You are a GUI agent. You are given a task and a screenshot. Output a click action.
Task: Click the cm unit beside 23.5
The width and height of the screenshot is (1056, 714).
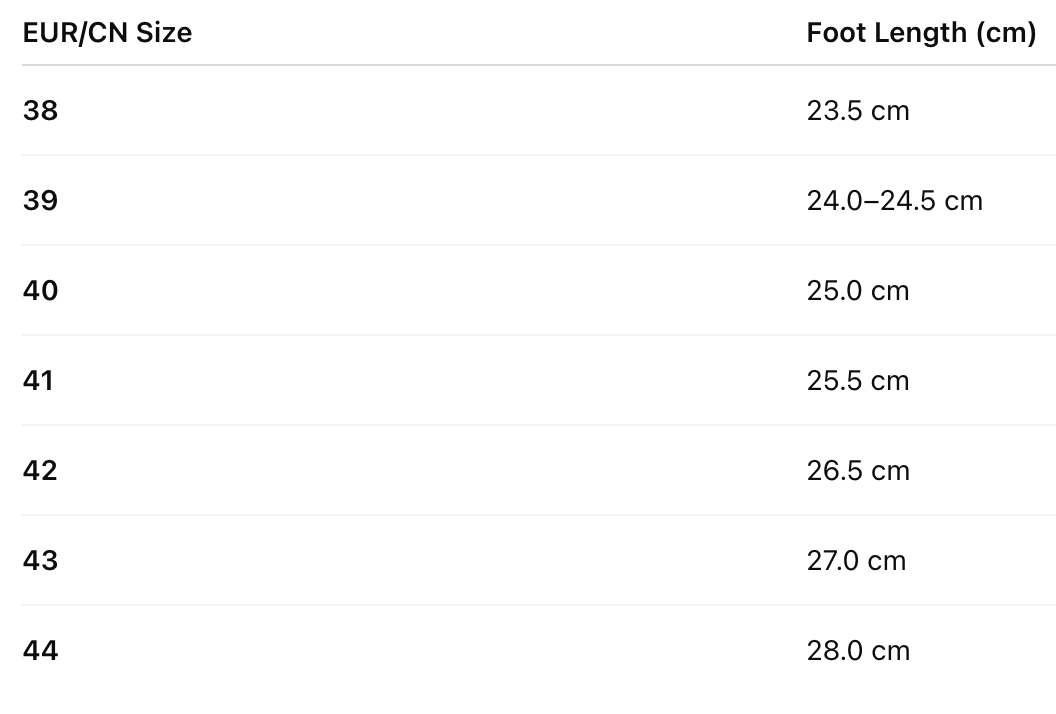(890, 110)
